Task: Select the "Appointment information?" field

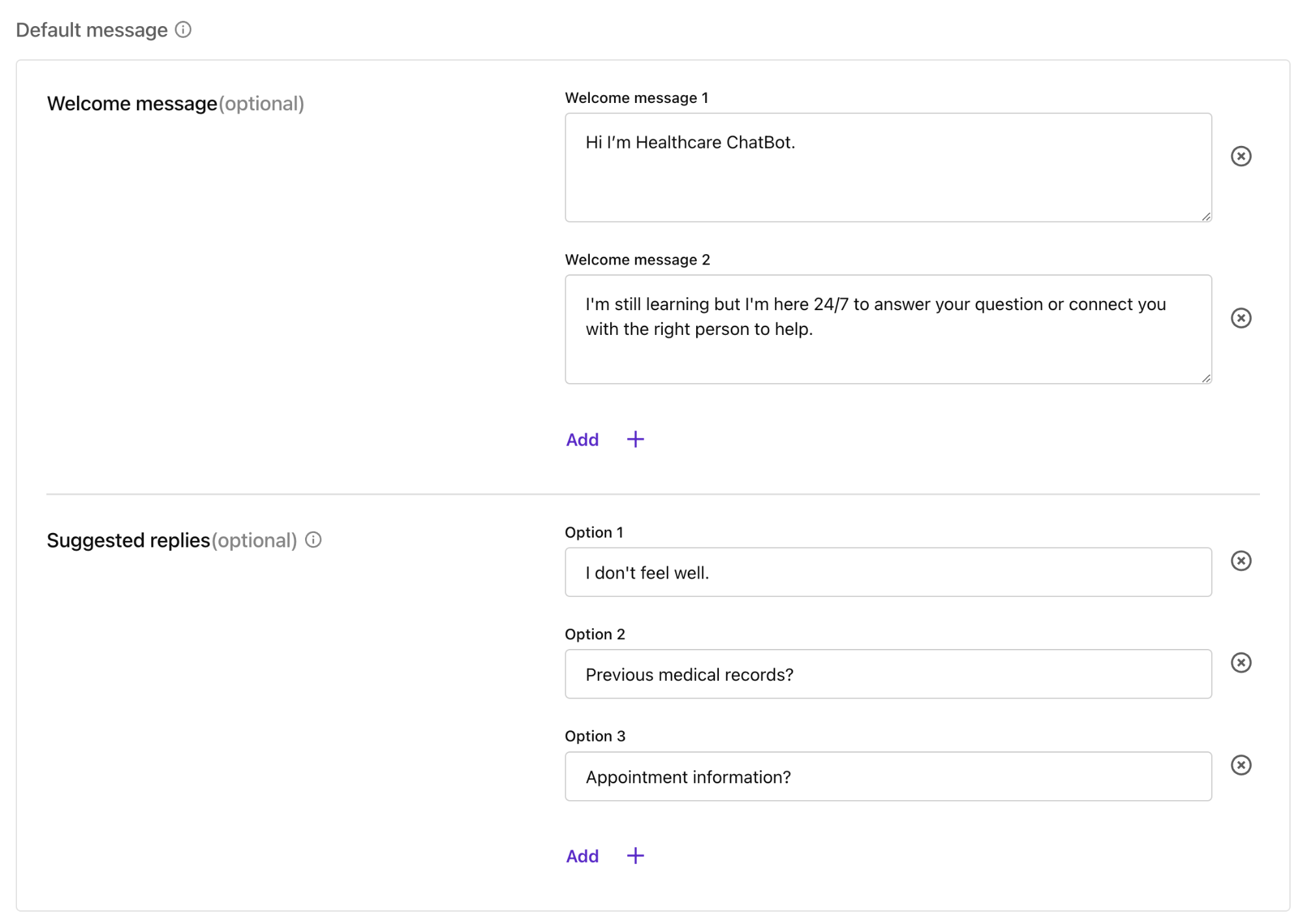Action: pos(886,776)
